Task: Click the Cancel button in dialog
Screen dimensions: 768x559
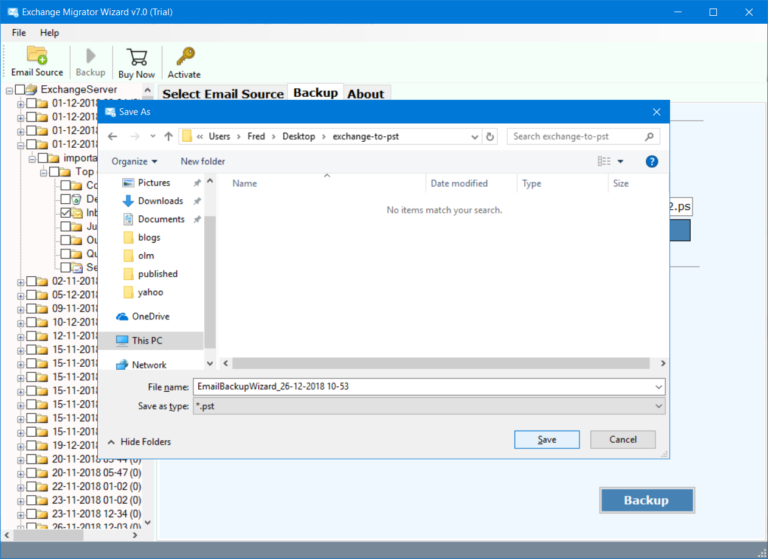Action: click(622, 439)
